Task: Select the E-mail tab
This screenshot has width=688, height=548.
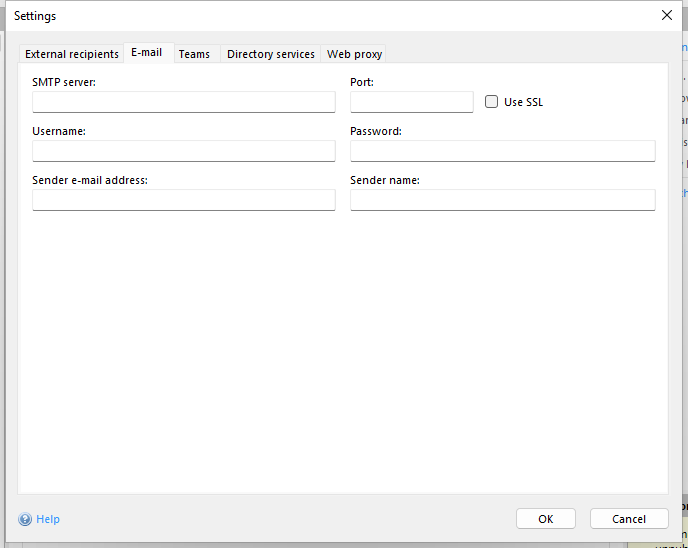Action: pyautogui.click(x=146, y=53)
